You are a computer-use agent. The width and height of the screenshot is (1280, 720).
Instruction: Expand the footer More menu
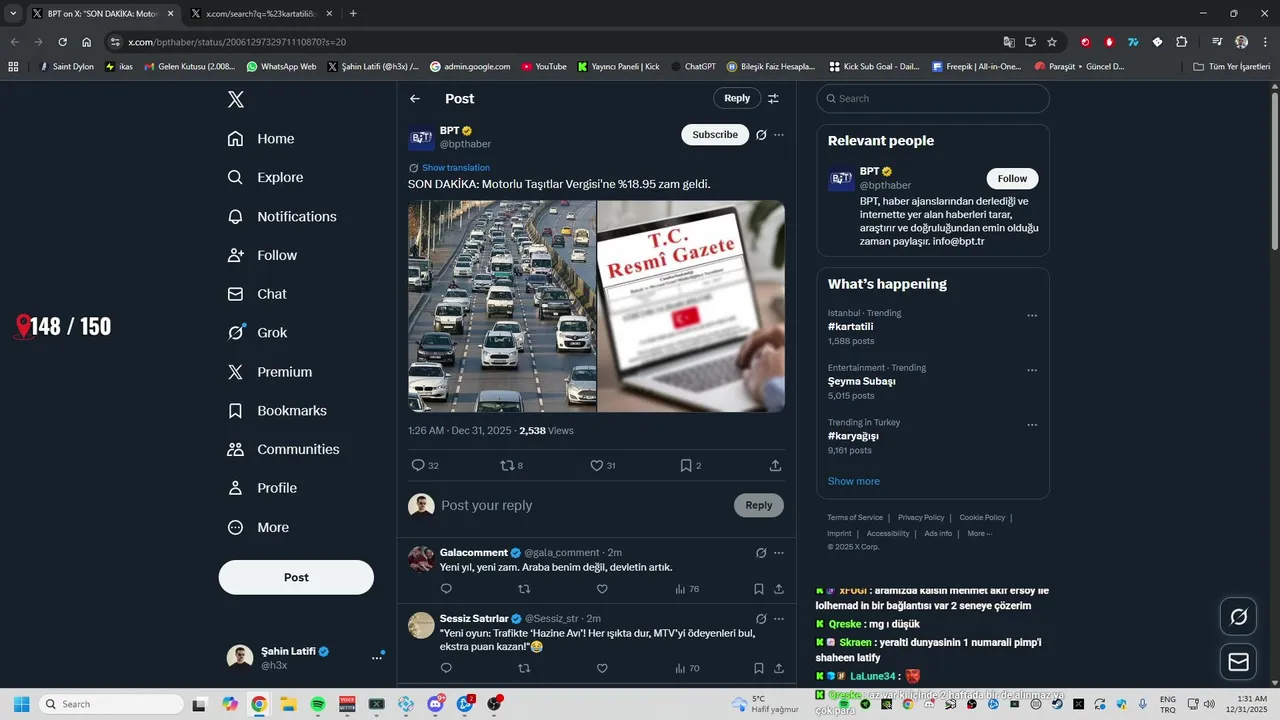point(980,534)
